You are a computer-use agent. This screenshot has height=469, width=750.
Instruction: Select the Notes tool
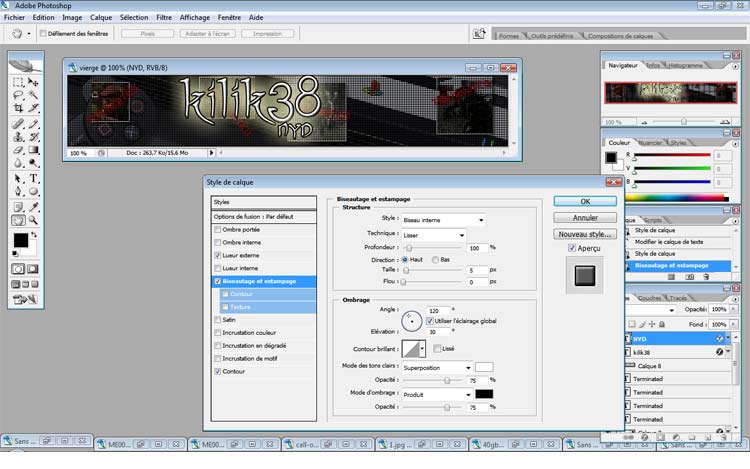pyautogui.click(x=18, y=207)
